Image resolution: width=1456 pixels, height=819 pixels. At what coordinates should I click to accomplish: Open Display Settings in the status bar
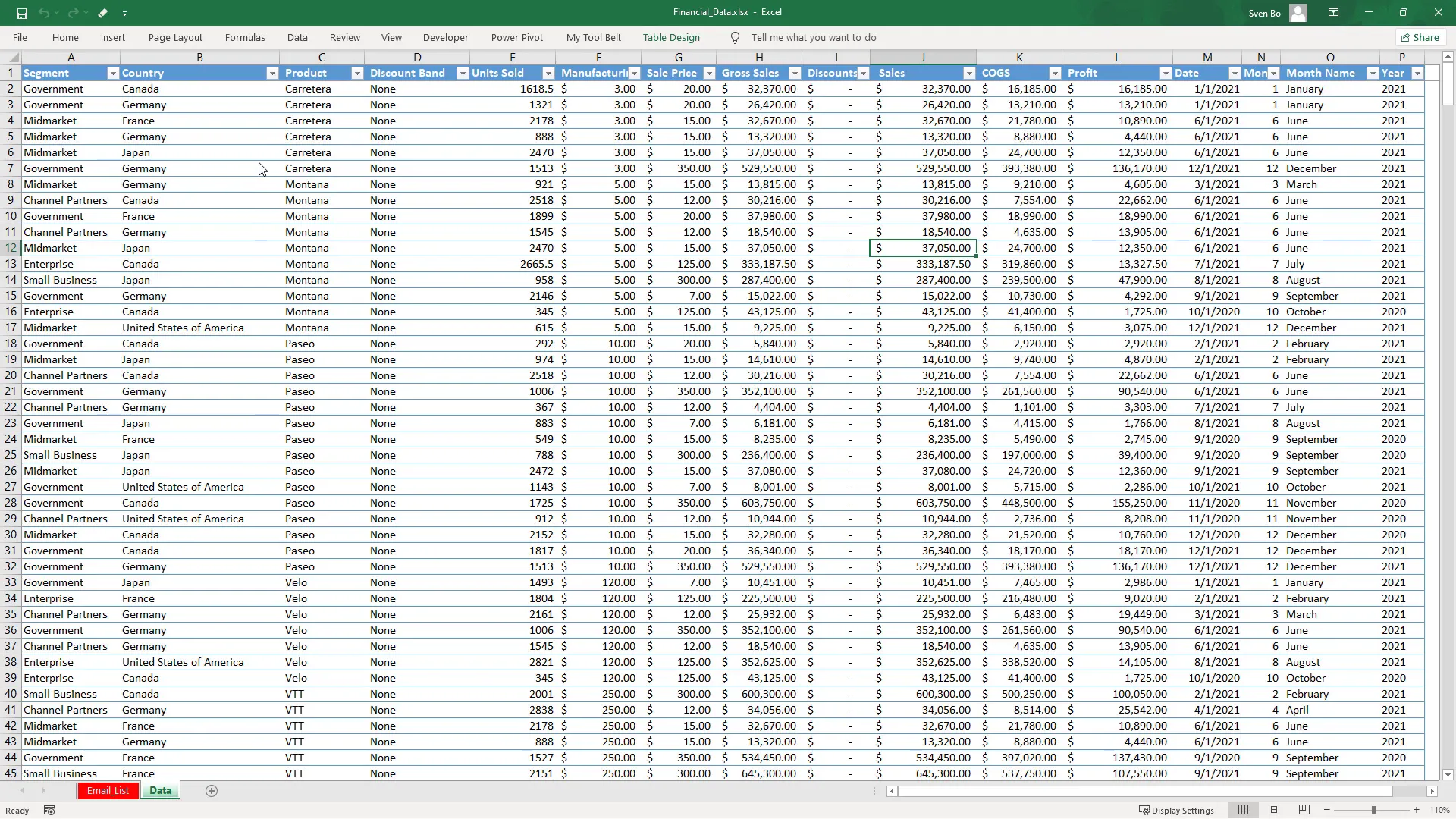pos(1177,811)
